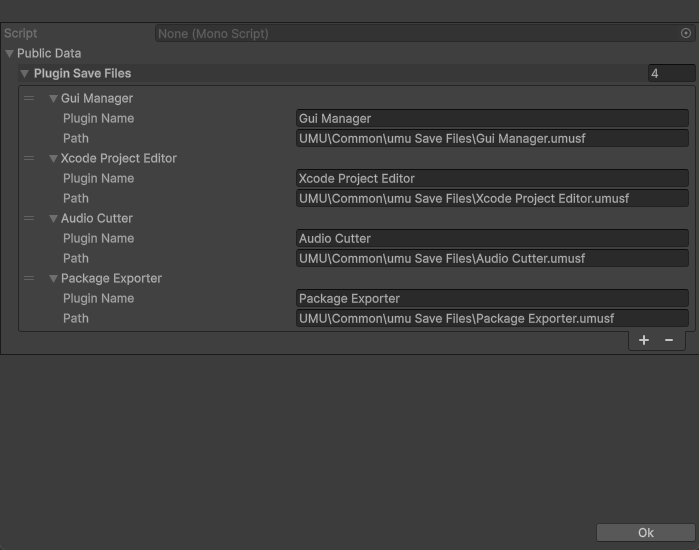The image size is (699, 550).
Task: Edit the Audio Cutter.umusf path field
Action: tap(492, 259)
